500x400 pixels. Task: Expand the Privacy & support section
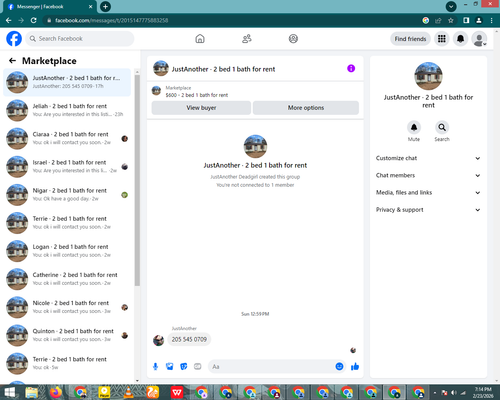click(x=428, y=210)
